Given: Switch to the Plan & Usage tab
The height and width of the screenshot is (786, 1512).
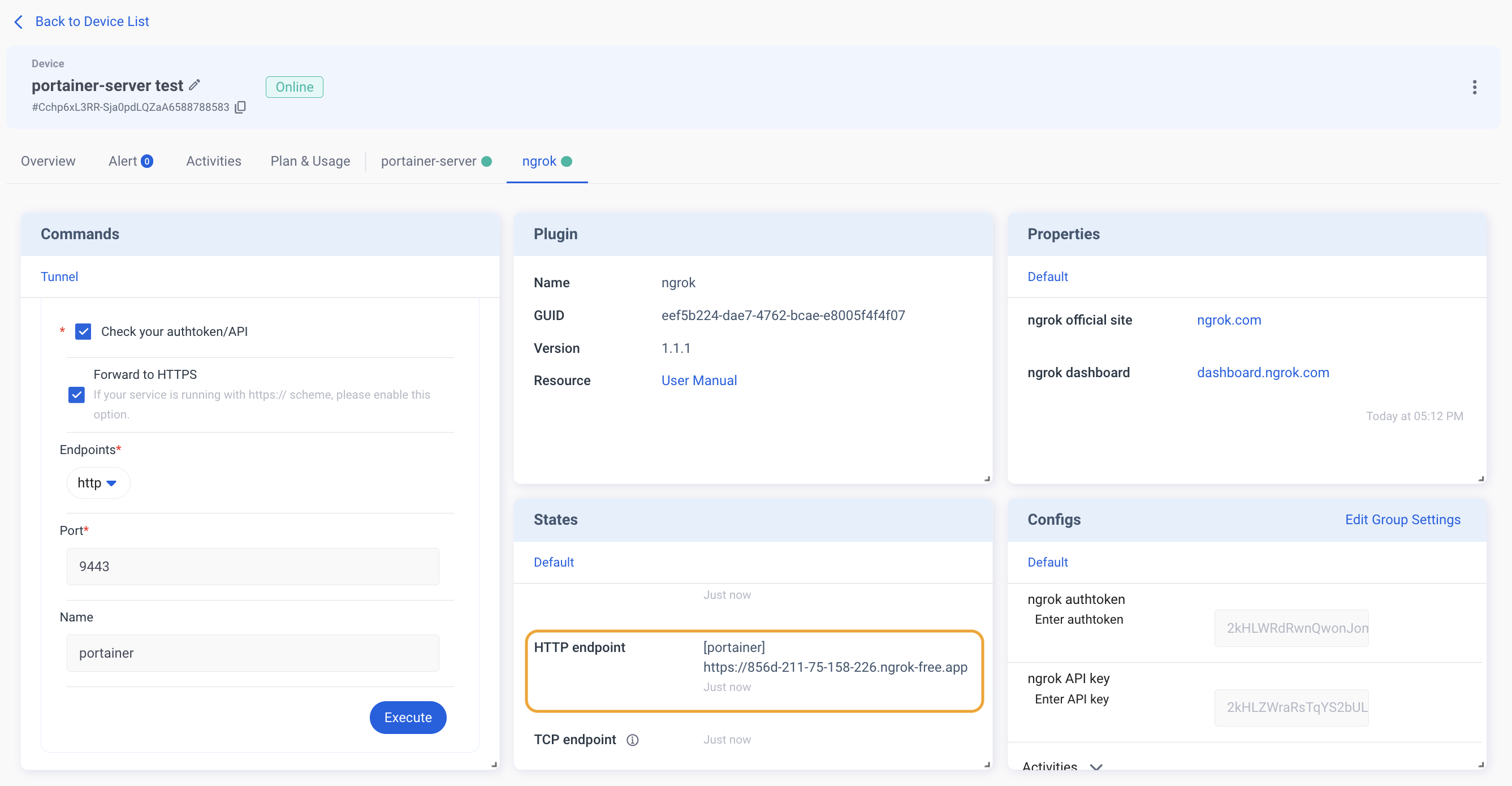Looking at the screenshot, I should tap(310, 161).
